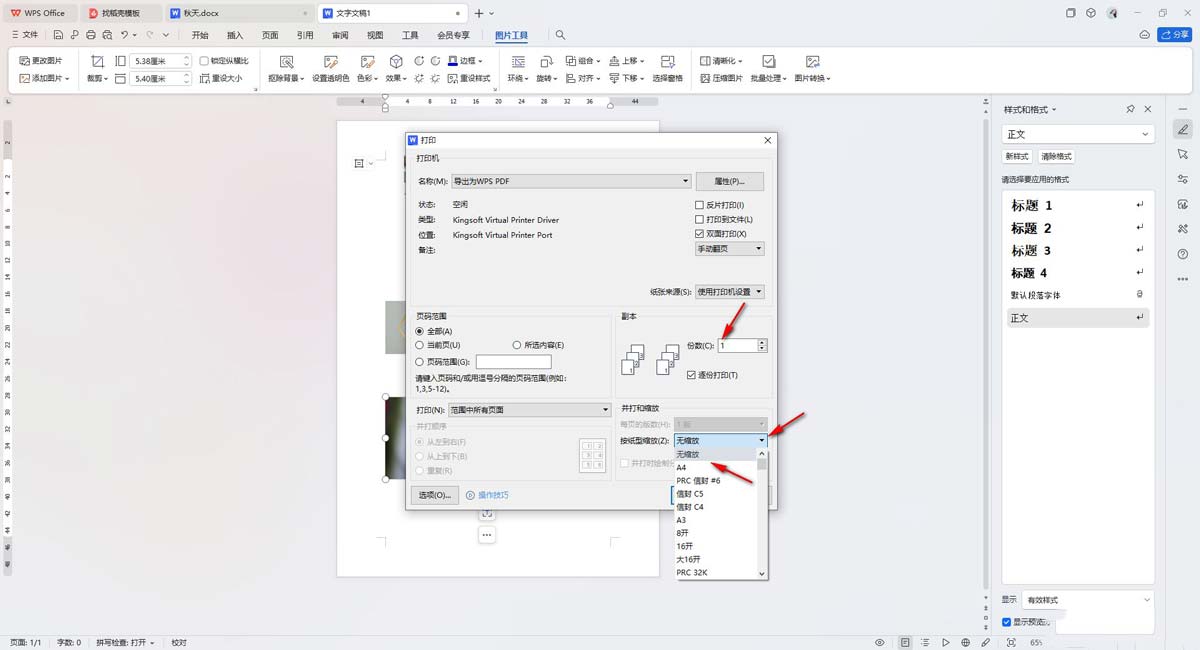
Task: Pin the 样式和格式 side panel
Action: point(1130,109)
